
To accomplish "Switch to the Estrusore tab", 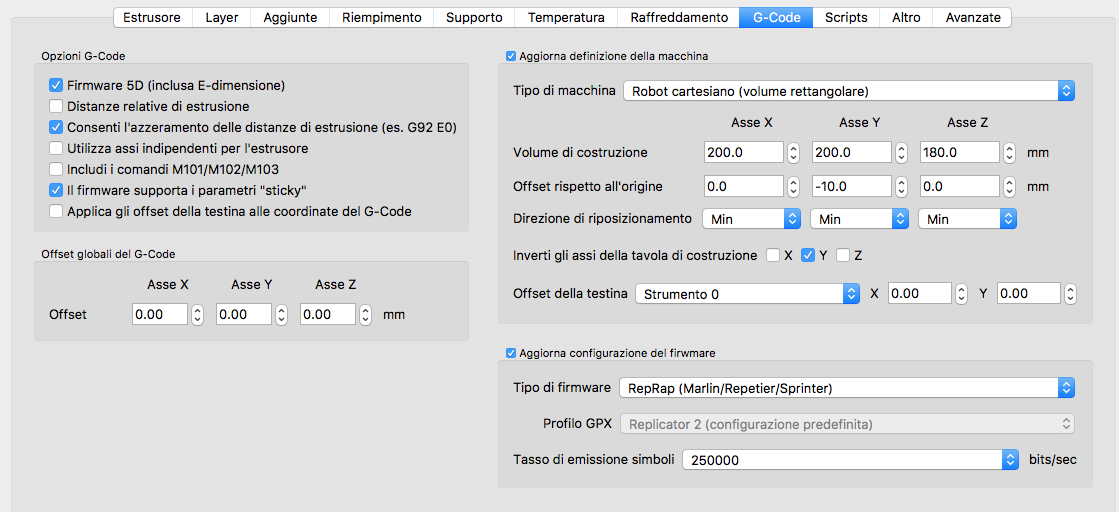I will (x=152, y=17).
